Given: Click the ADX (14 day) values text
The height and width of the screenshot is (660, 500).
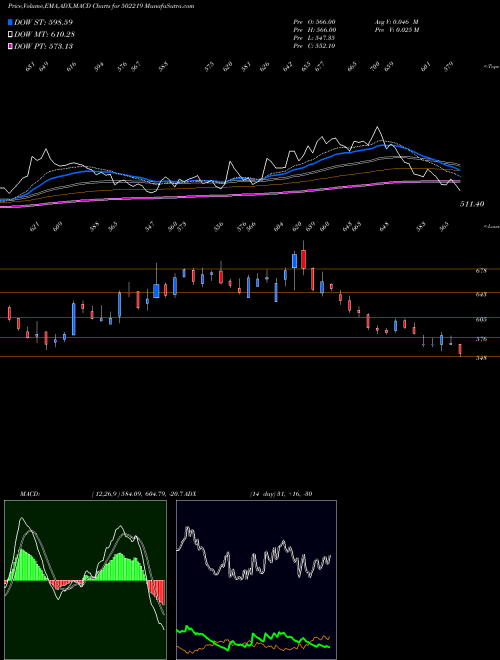Looking at the screenshot, I should pyautogui.click(x=281, y=494).
